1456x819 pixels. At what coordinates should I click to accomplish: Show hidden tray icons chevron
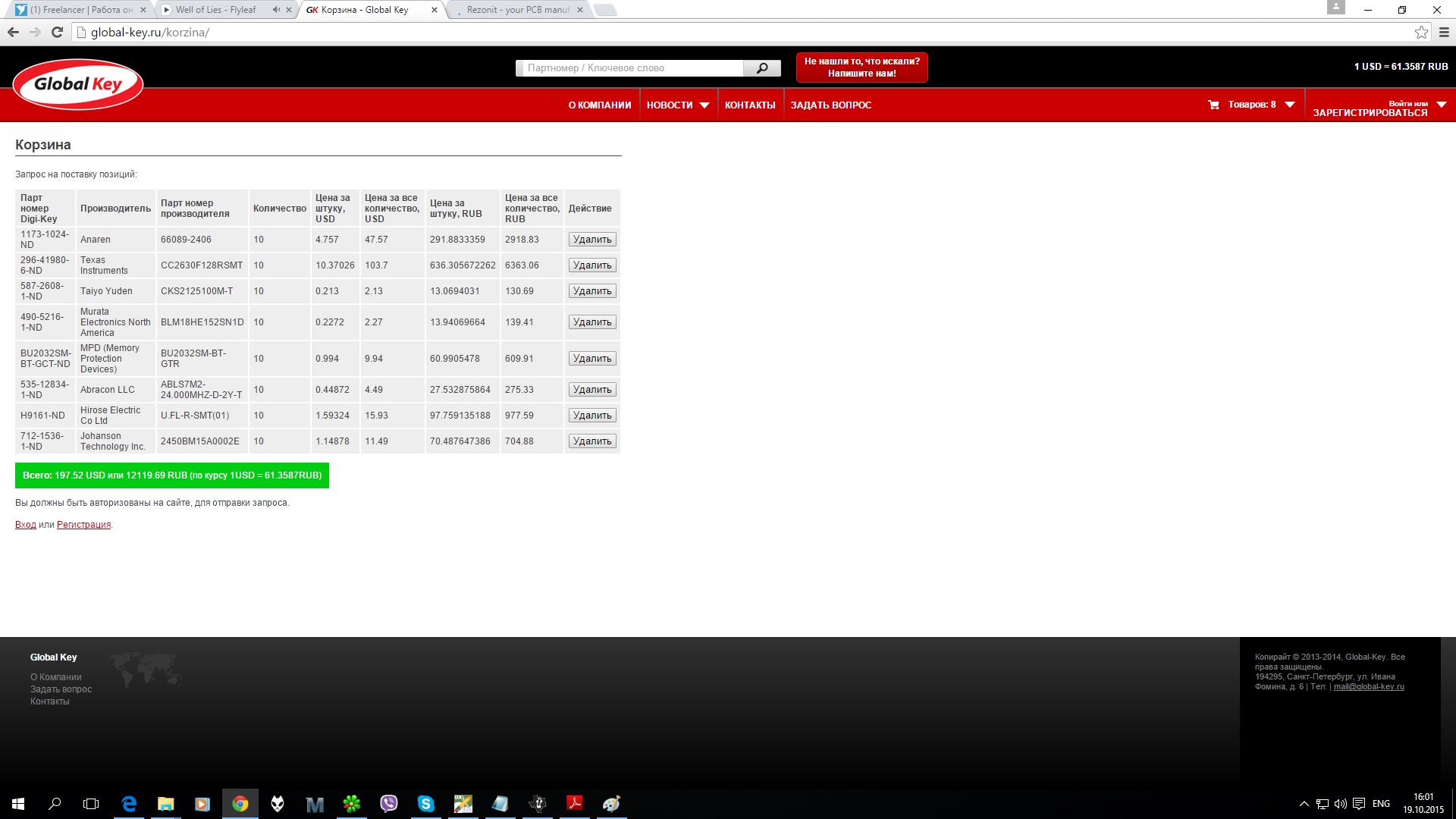coord(1304,804)
